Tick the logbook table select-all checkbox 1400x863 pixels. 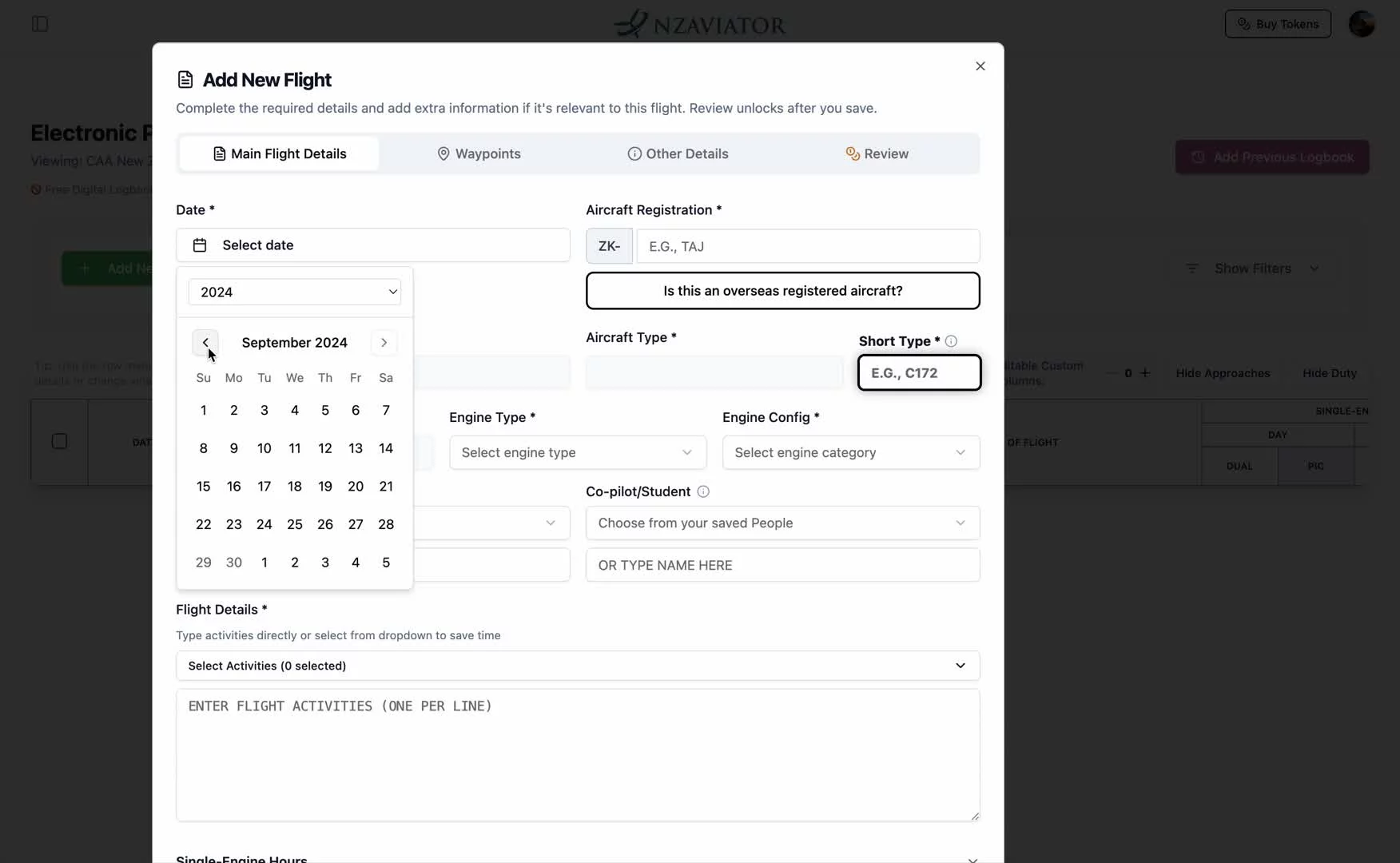tap(59, 441)
